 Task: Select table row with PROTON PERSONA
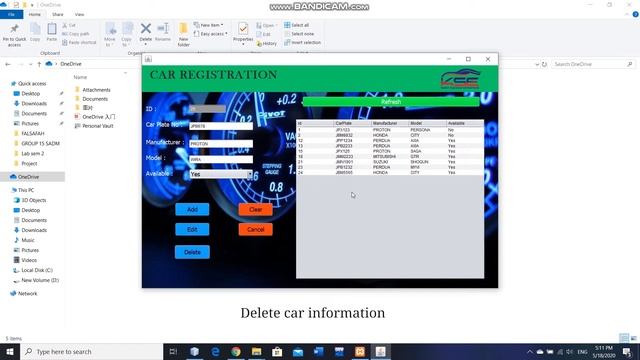tap(390, 130)
